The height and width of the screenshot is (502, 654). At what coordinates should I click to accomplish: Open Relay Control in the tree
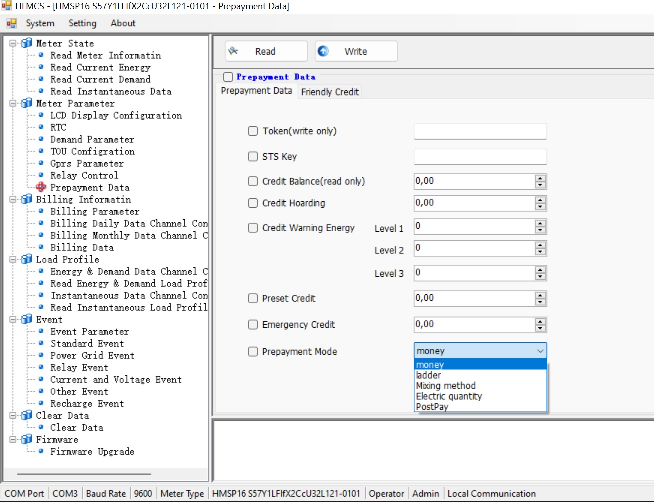84,175
